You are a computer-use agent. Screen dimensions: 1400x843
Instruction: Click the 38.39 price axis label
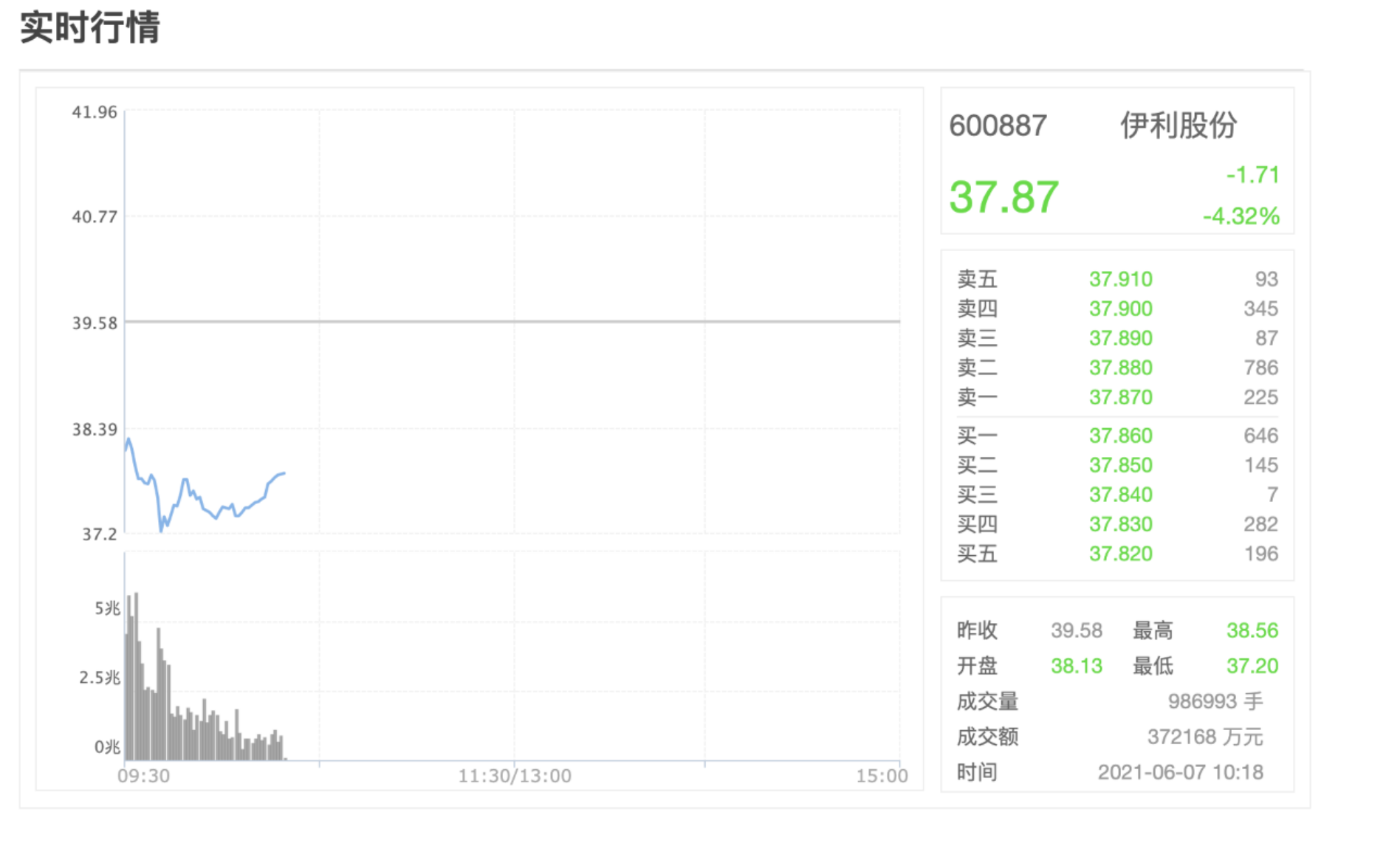click(95, 430)
